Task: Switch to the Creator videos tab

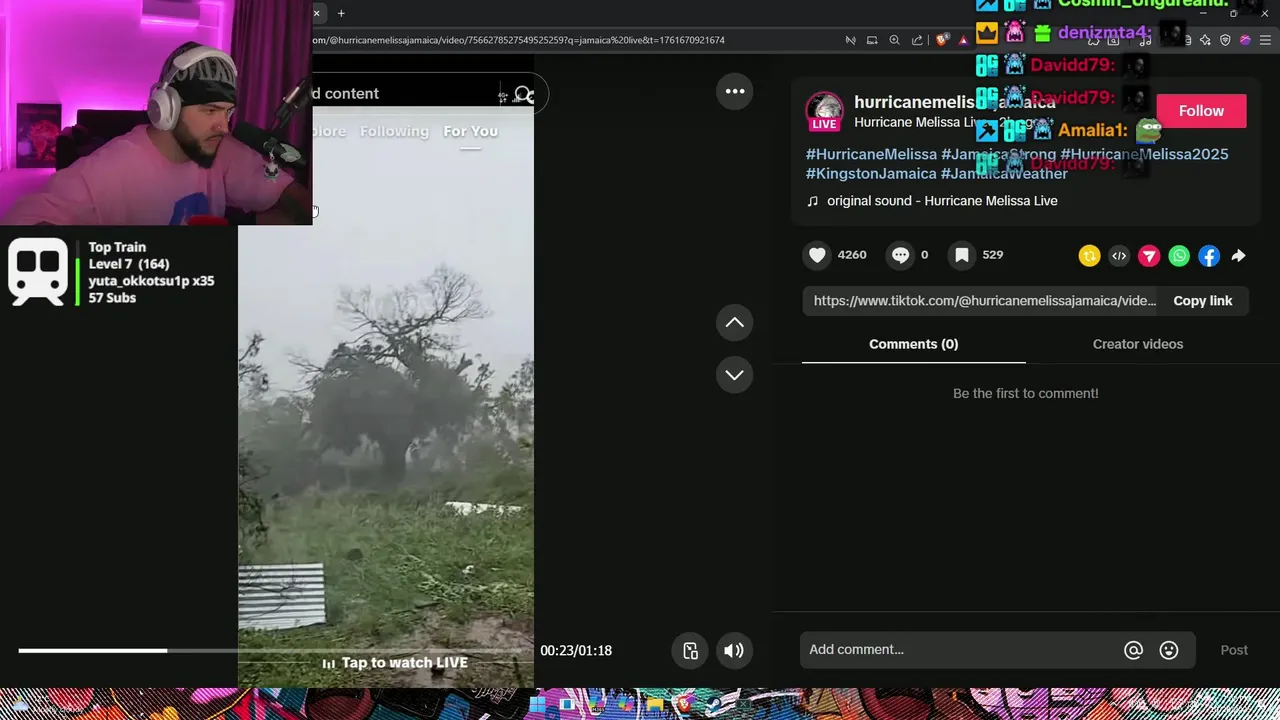Action: [x=1137, y=344]
